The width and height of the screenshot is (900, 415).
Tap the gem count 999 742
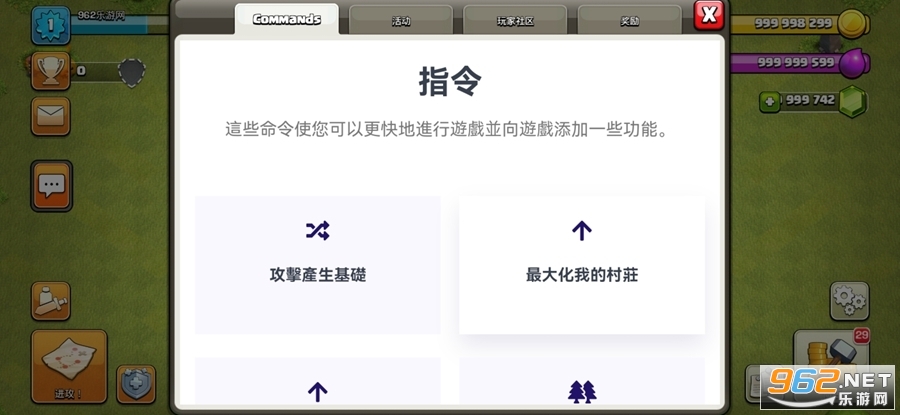(x=810, y=100)
